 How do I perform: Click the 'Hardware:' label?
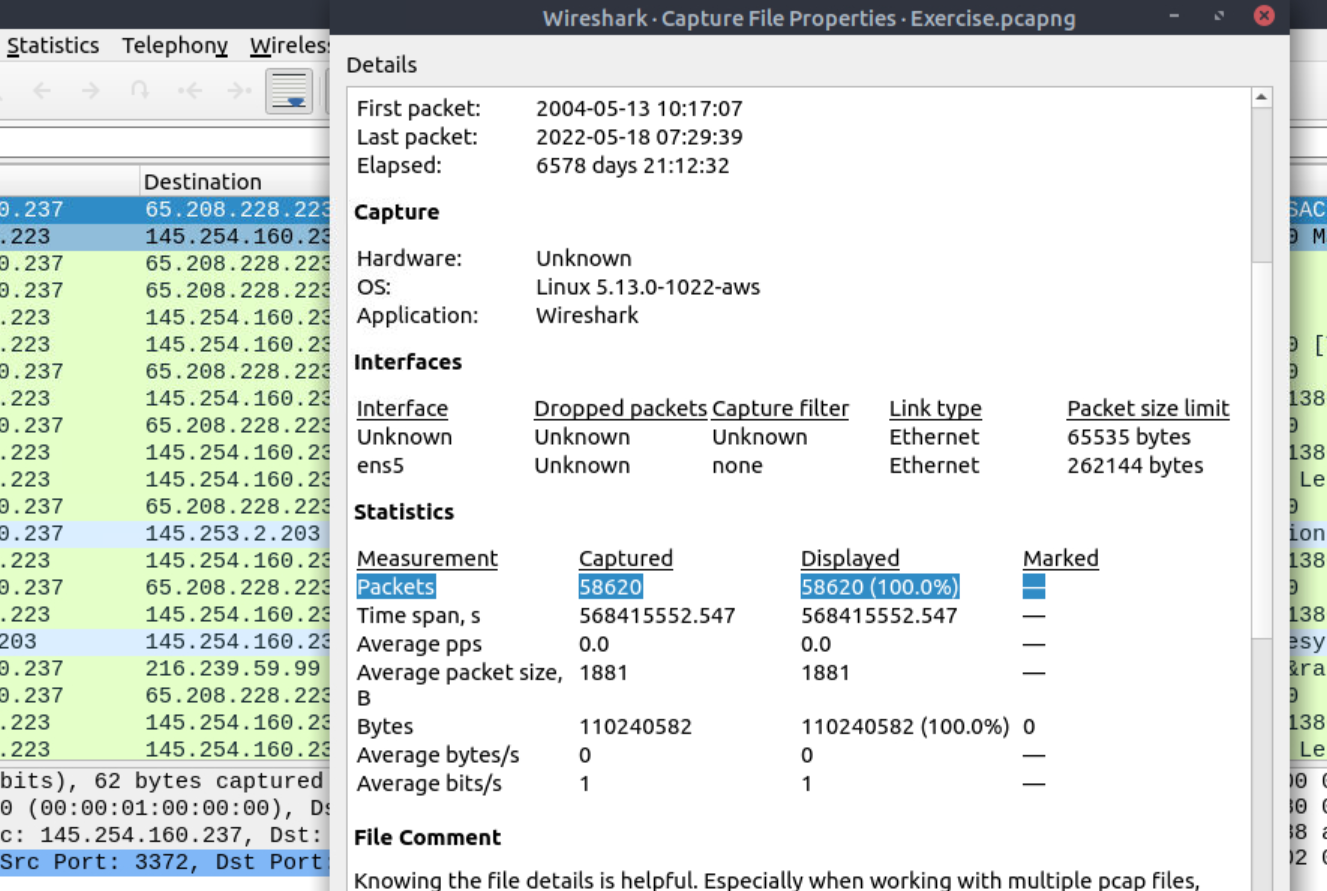410,258
